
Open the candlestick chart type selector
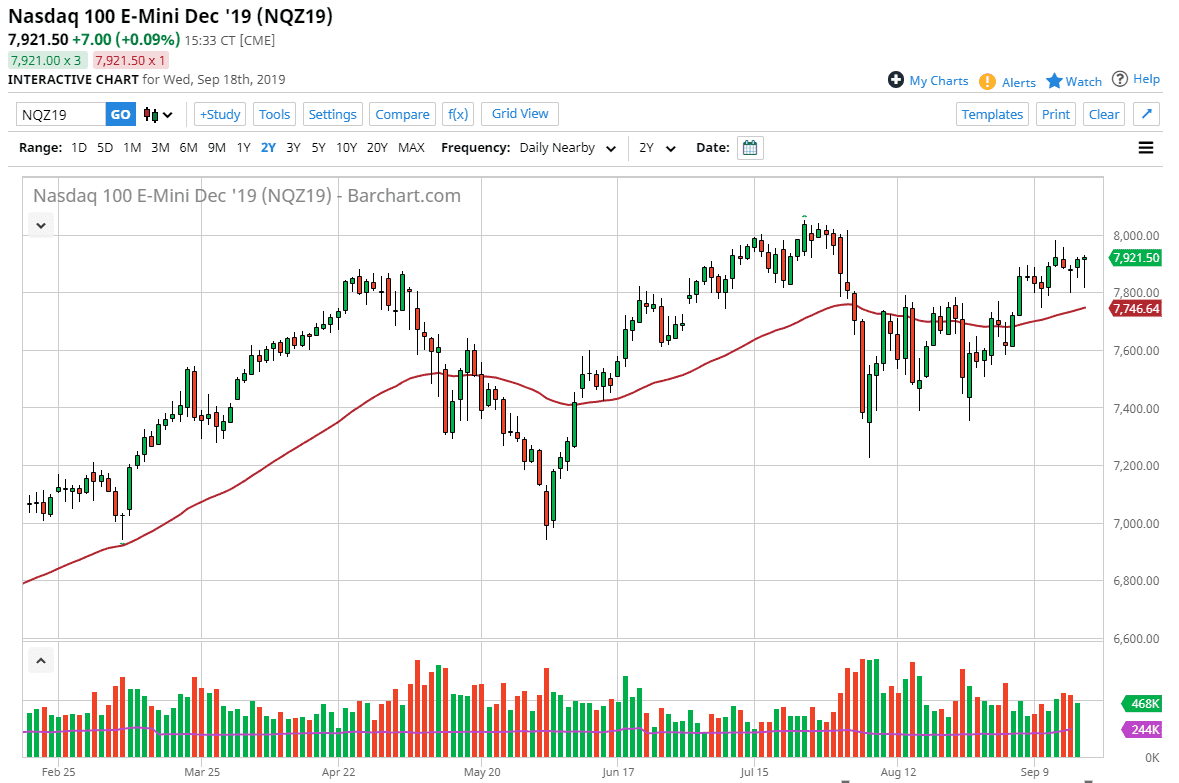(158, 114)
